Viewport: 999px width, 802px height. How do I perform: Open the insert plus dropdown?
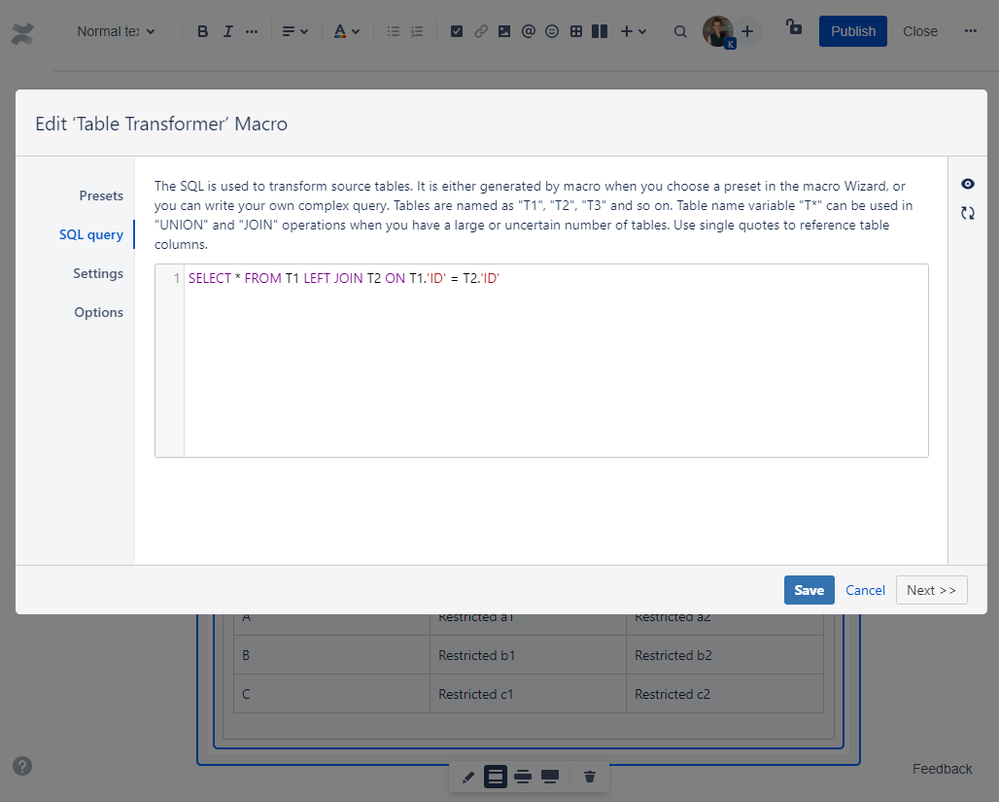pos(633,31)
